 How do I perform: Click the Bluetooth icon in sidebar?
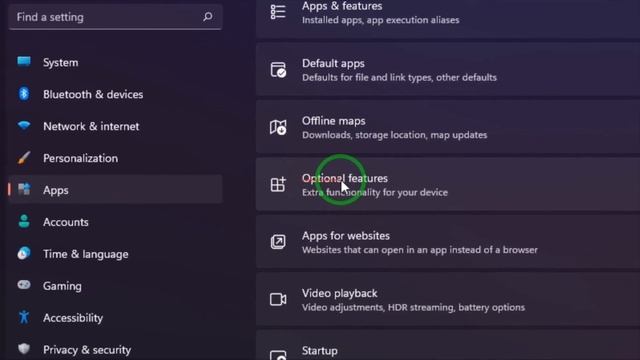click(x=24, y=94)
